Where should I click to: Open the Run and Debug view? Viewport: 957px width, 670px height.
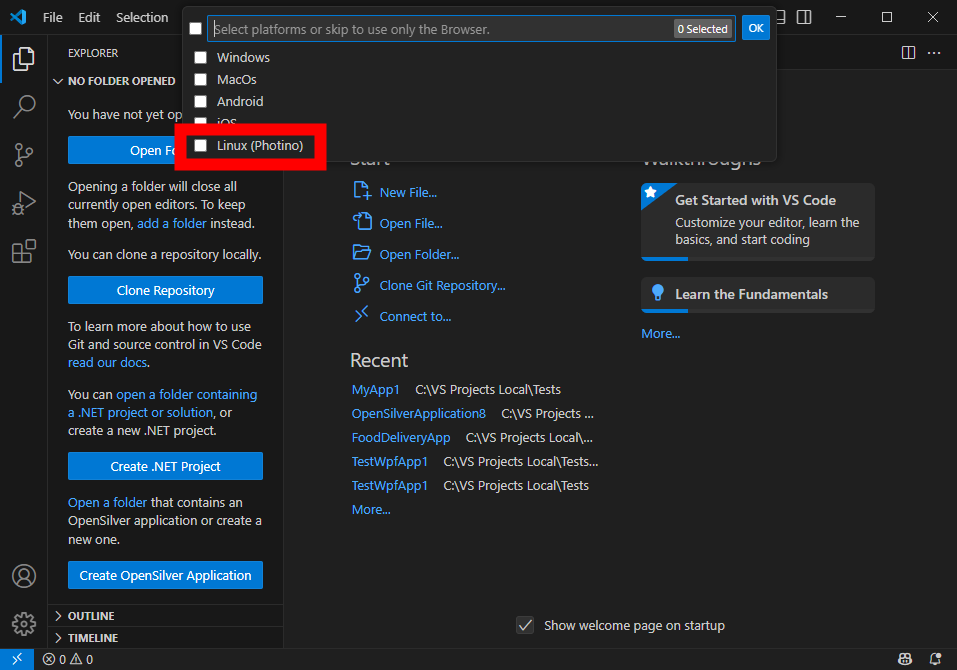click(24, 203)
